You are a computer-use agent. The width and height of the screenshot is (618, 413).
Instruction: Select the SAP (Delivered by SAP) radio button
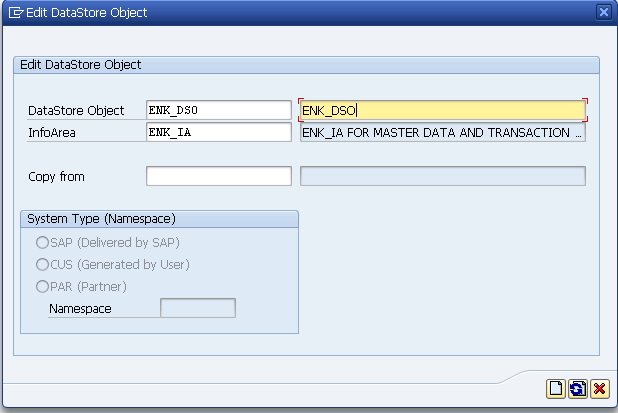pyautogui.click(x=42, y=242)
